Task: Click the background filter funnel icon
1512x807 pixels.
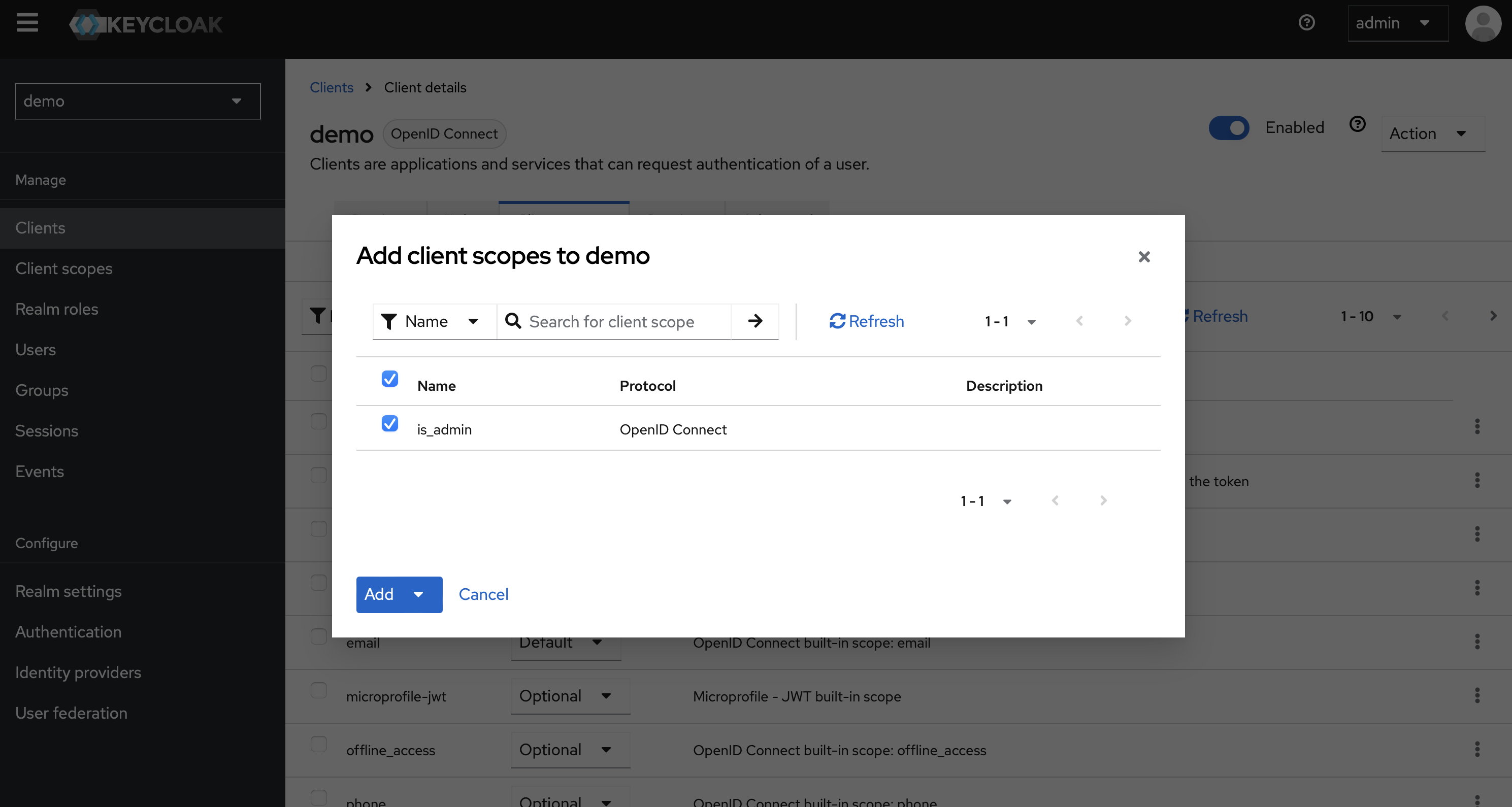Action: coord(317,316)
